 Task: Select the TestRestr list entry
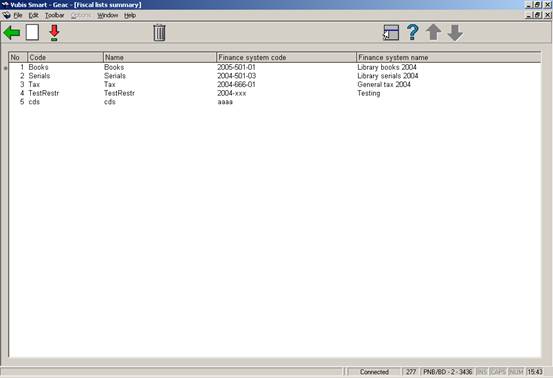coord(275,93)
